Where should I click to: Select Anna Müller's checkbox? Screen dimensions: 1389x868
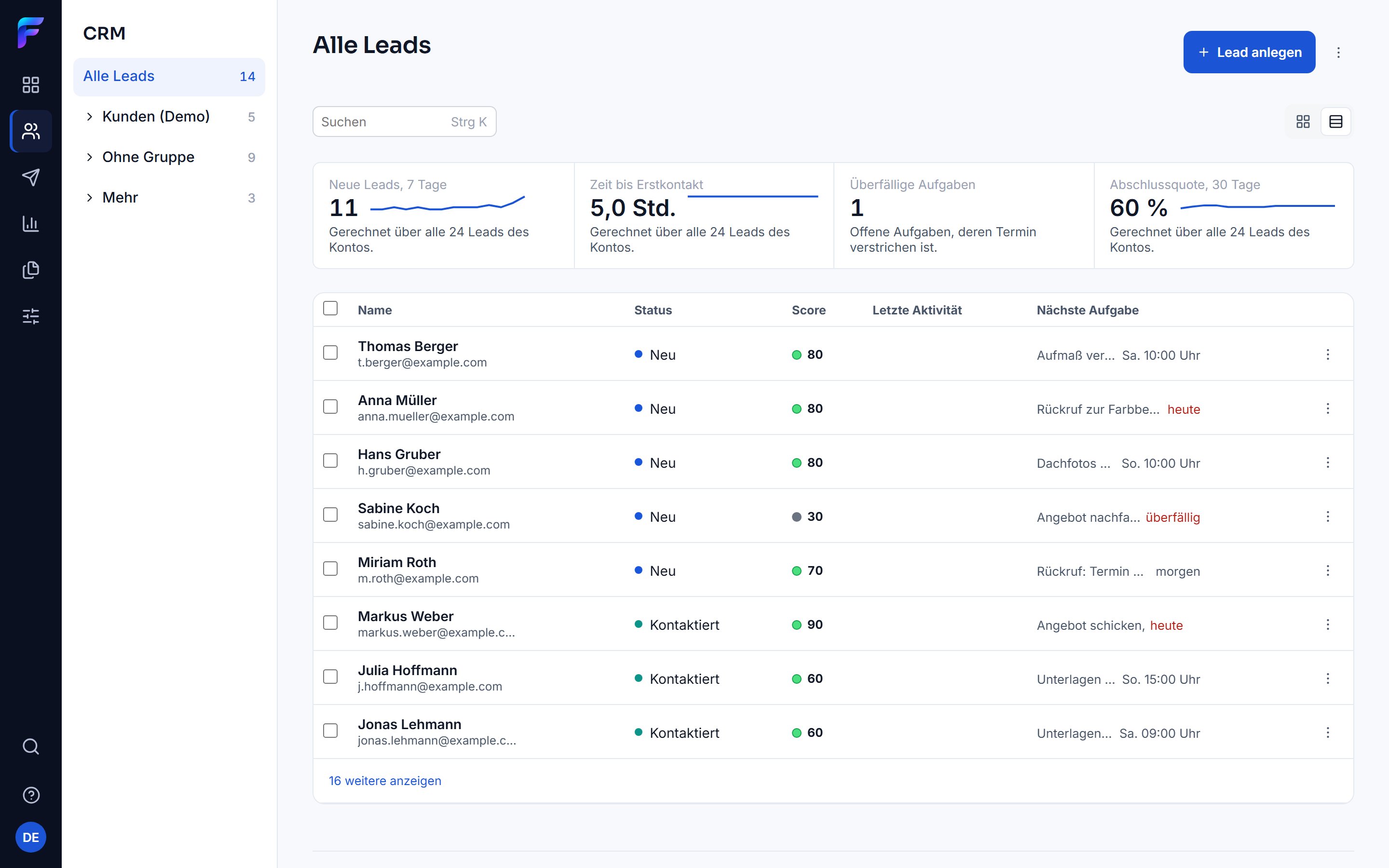pos(330,407)
